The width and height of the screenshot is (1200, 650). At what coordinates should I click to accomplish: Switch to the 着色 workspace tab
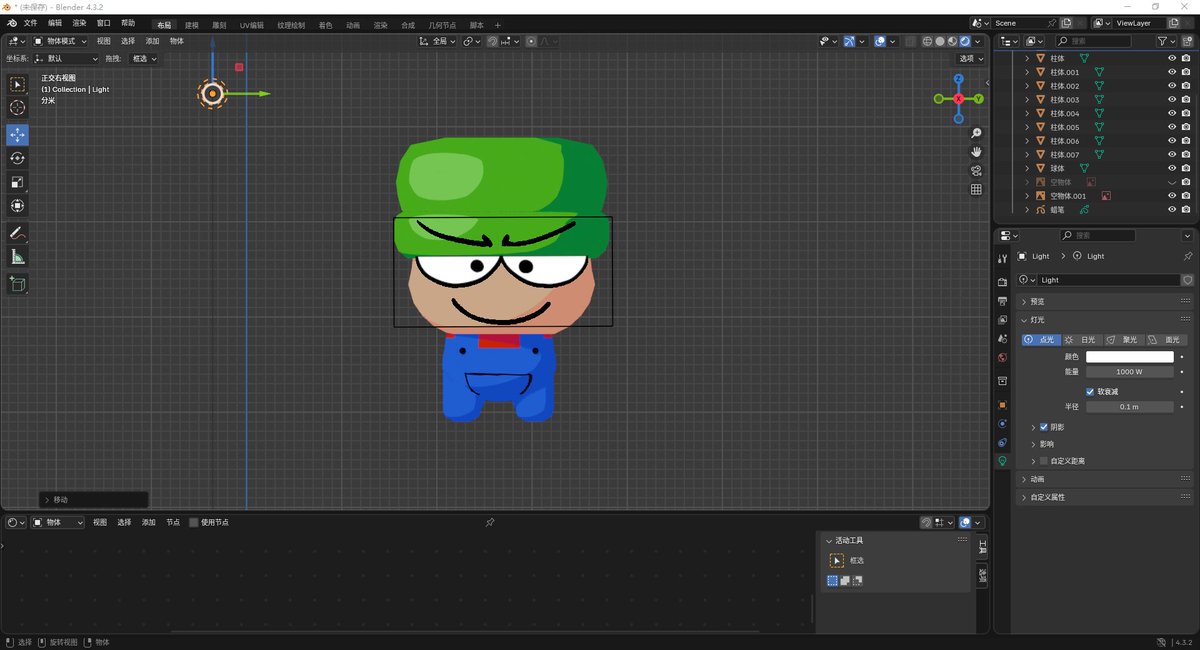[x=325, y=25]
